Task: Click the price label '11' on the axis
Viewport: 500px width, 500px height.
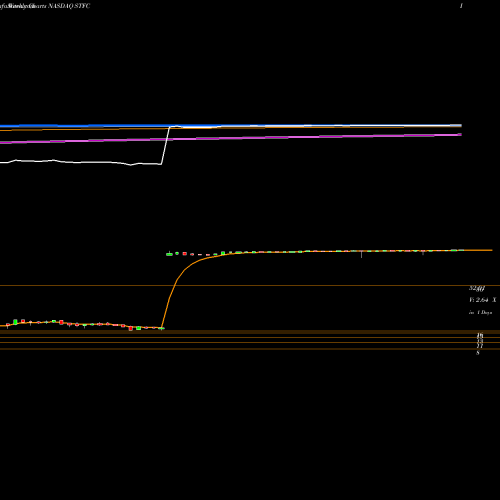Action: (x=480, y=347)
